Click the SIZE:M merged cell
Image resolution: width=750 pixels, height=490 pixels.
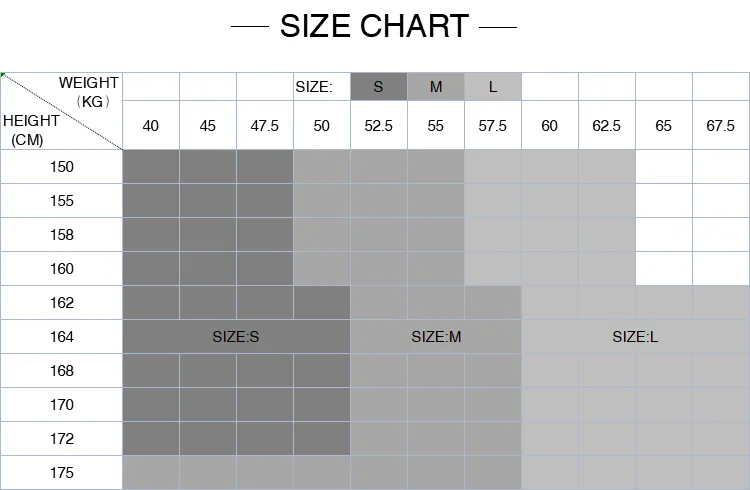[x=436, y=336]
